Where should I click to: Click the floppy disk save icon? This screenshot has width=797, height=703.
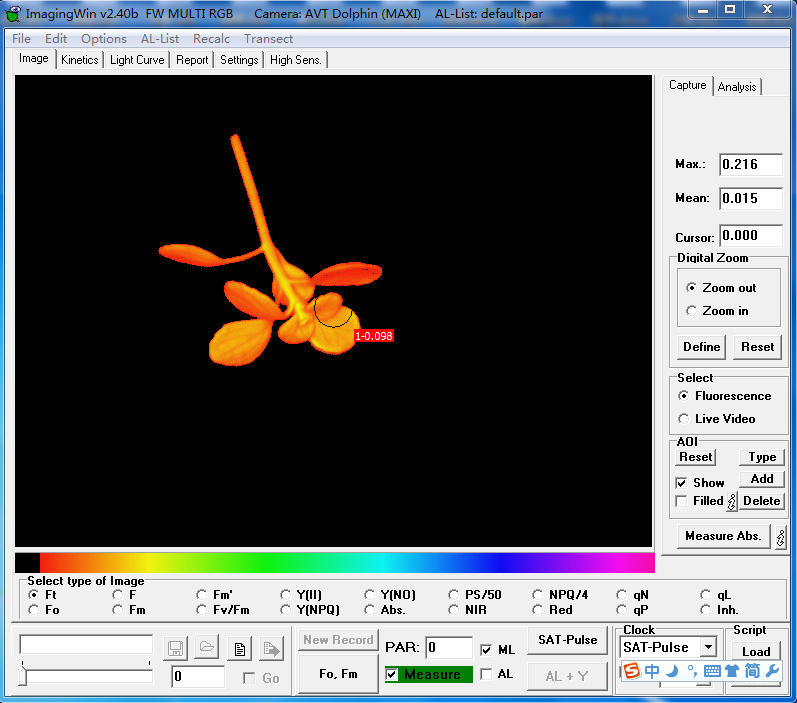click(x=175, y=648)
